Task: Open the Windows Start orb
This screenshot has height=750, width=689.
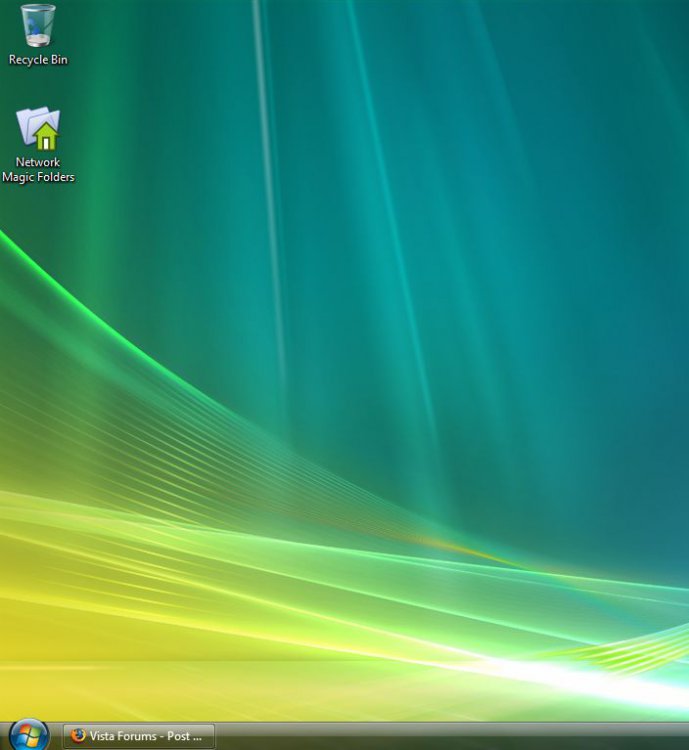Action: pos(29,736)
